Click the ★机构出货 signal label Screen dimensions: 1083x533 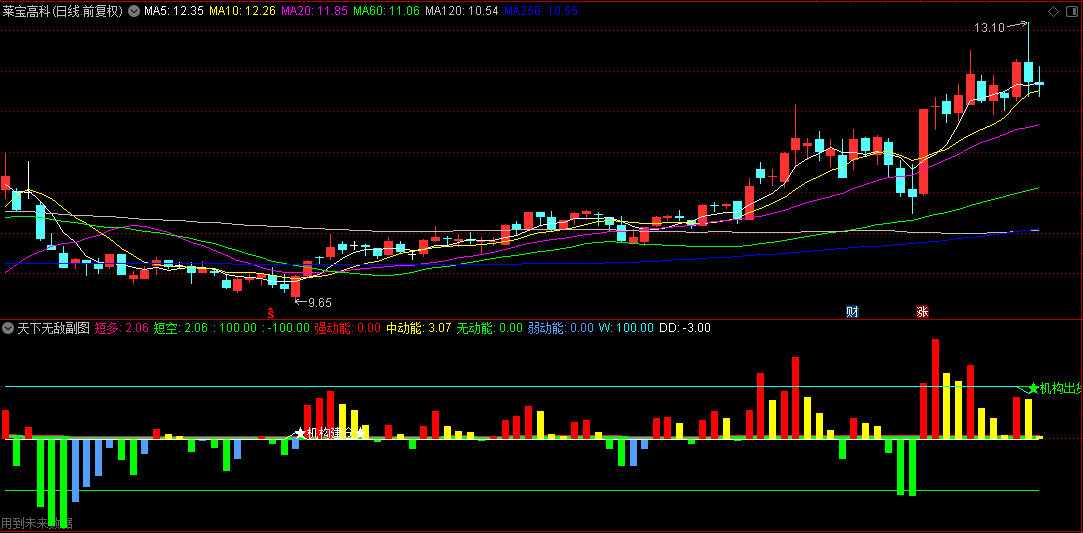pos(1055,389)
